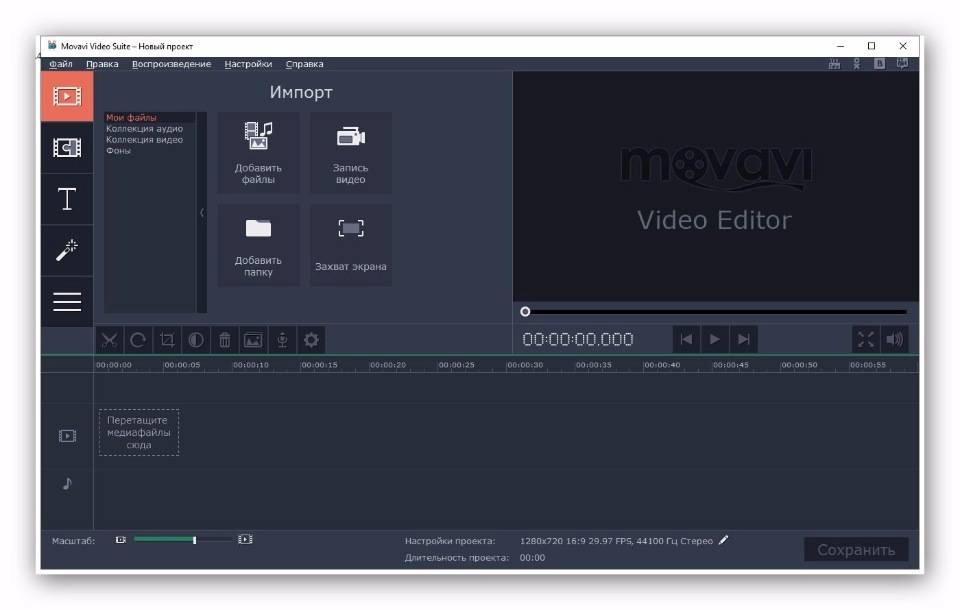The width and height of the screenshot is (960, 610).
Task: Open the Titles text tab
Action: [x=67, y=199]
